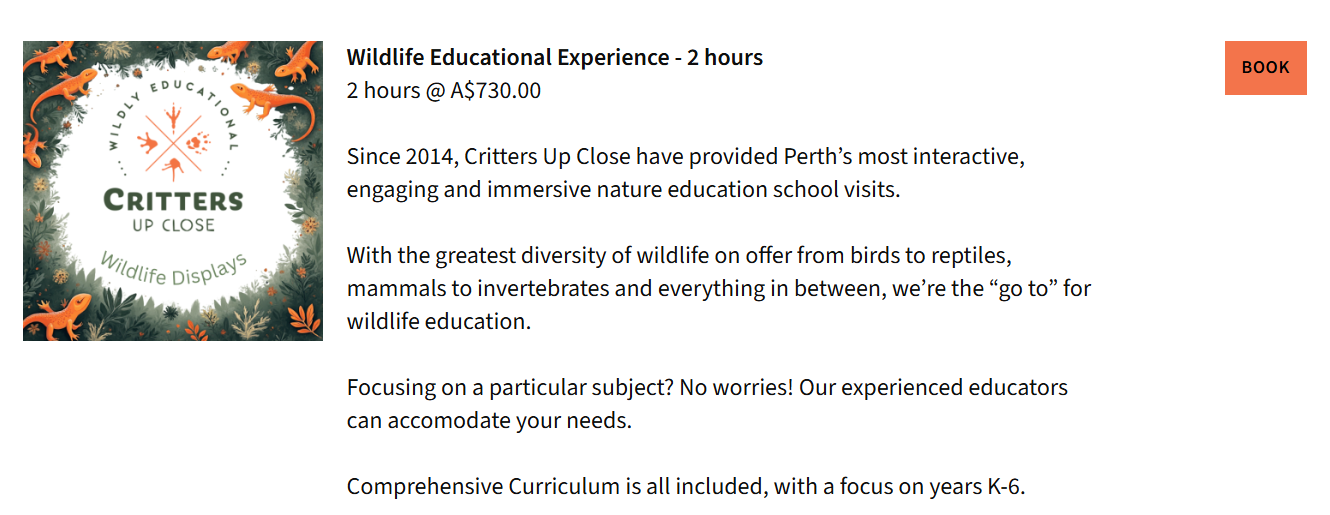The height and width of the screenshot is (515, 1330).
Task: Click the "Focusing on a particular subject?" paragraph
Action: [x=707, y=403]
